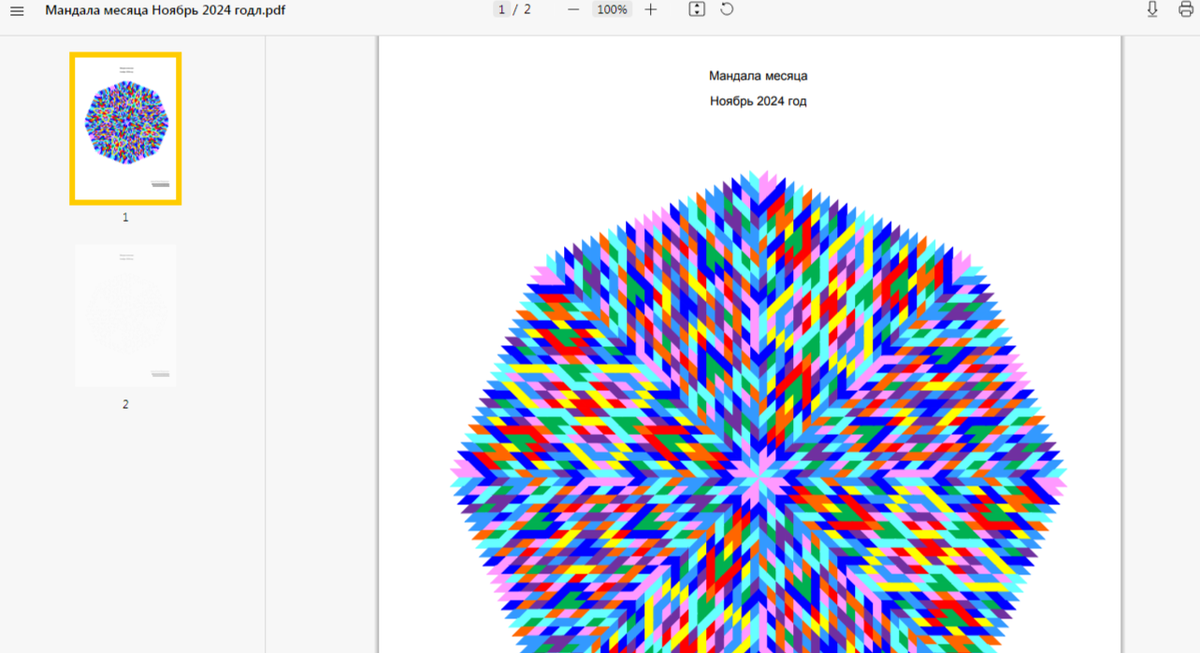Zoom out with the minus icon
This screenshot has height=653, width=1200.
click(x=573, y=9)
